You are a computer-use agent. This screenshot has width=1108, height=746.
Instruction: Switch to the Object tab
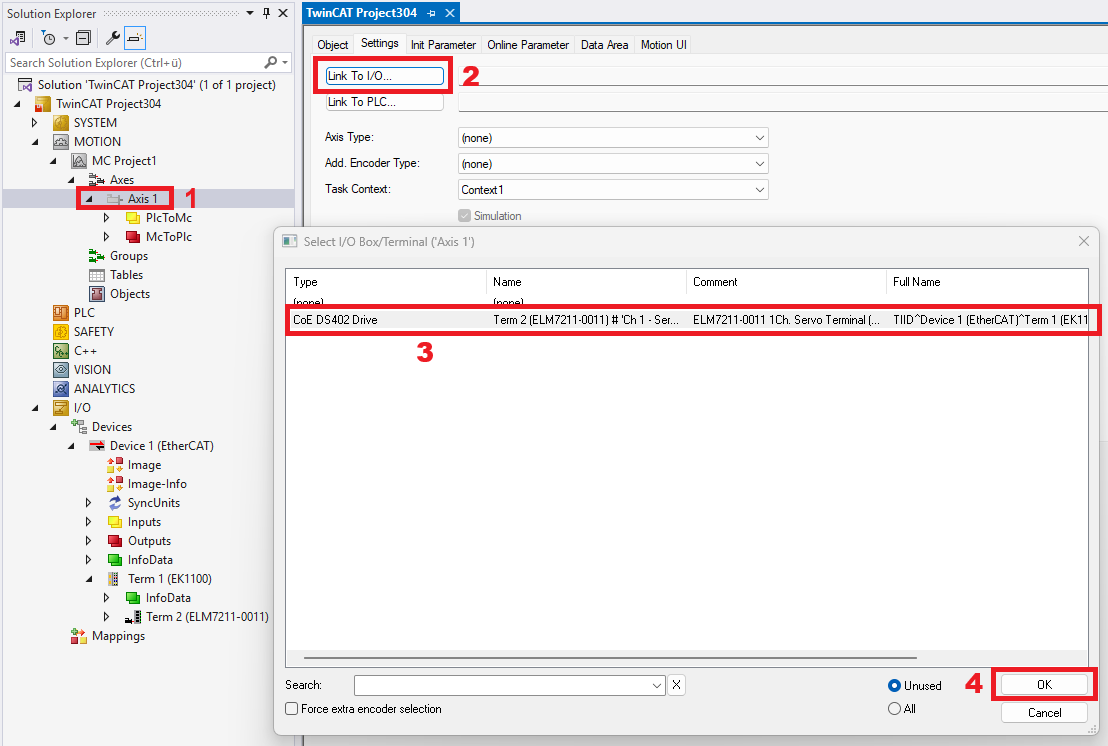pos(333,45)
